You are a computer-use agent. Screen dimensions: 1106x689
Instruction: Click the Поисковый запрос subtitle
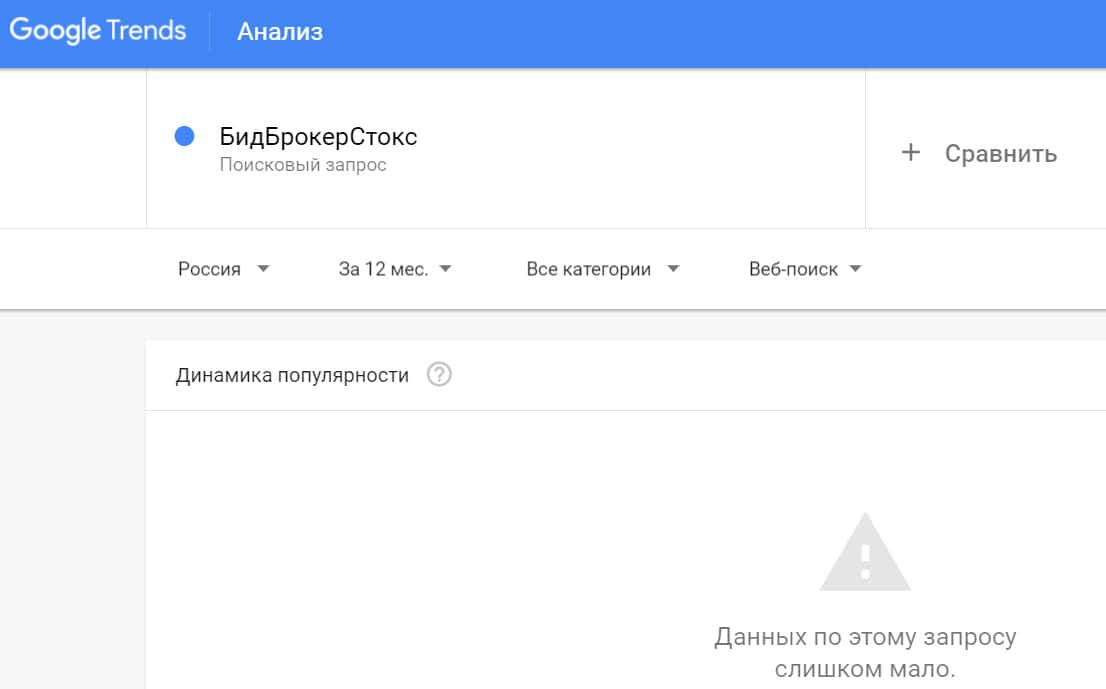coord(303,165)
